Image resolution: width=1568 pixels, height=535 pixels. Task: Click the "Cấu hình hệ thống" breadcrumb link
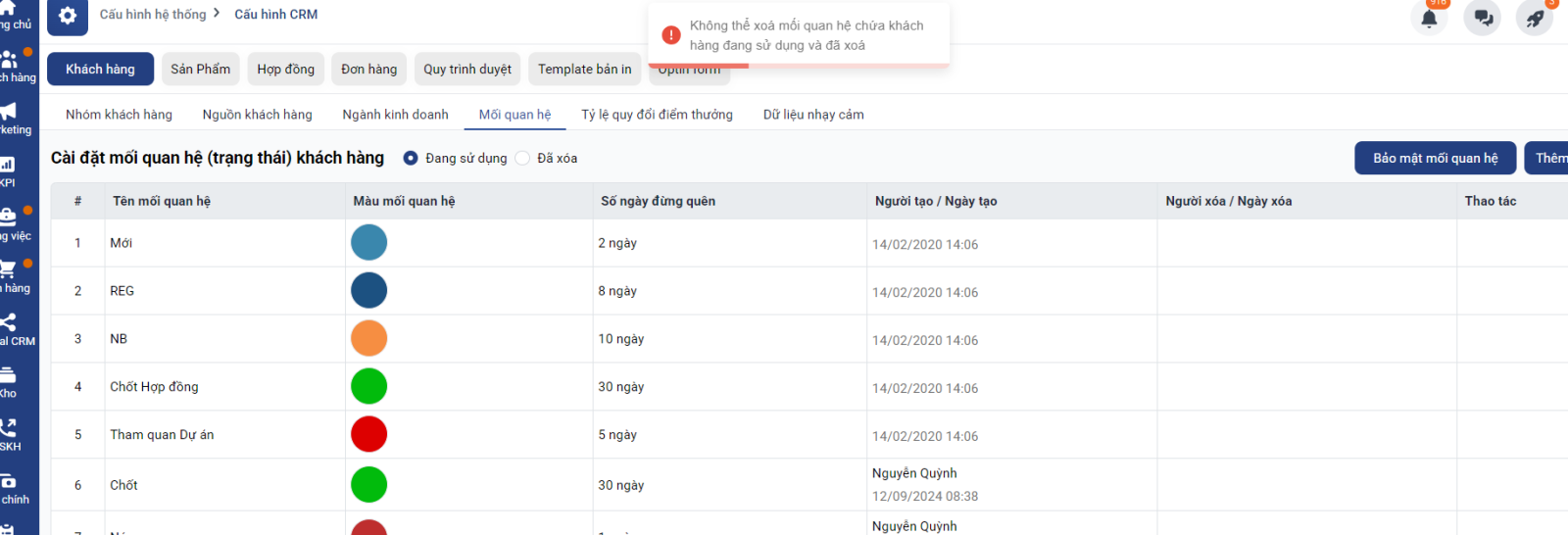pos(153,15)
